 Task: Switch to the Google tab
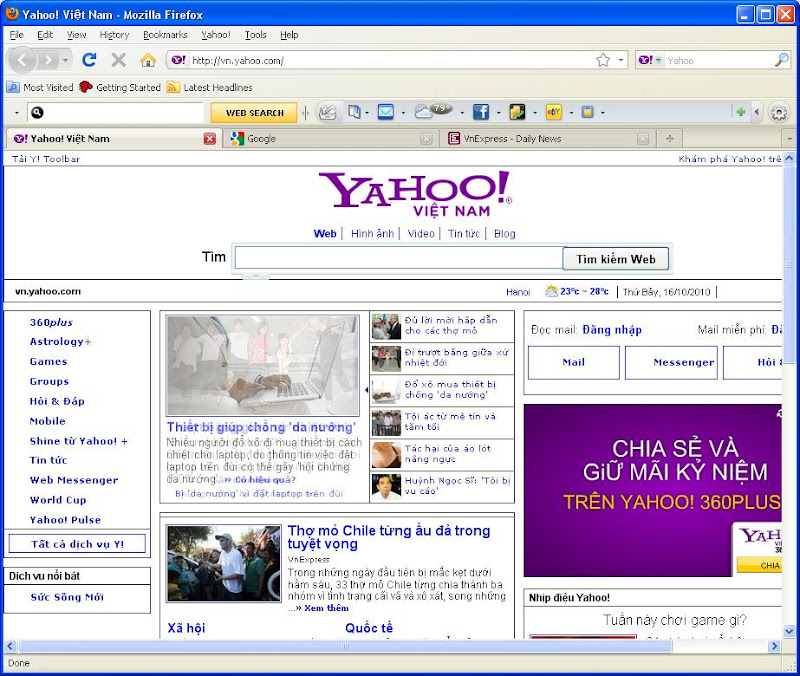coord(331,138)
